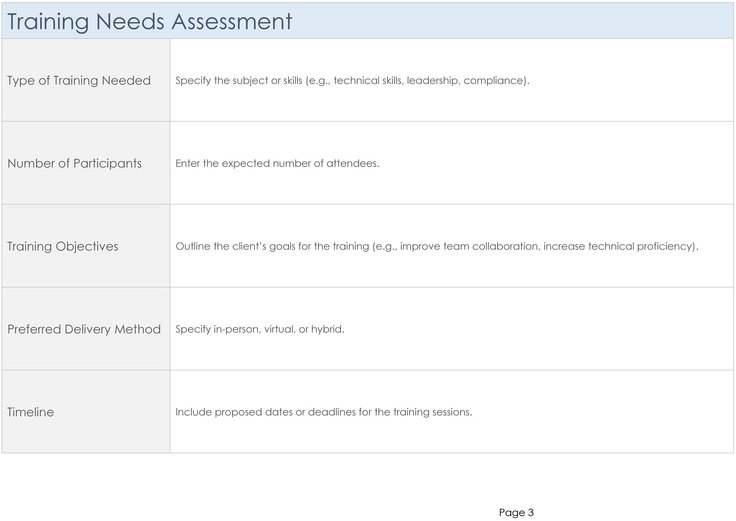Click the Training Needs Assessment heading
Image resolution: width=736 pixels, height=521 pixels.
click(x=150, y=22)
